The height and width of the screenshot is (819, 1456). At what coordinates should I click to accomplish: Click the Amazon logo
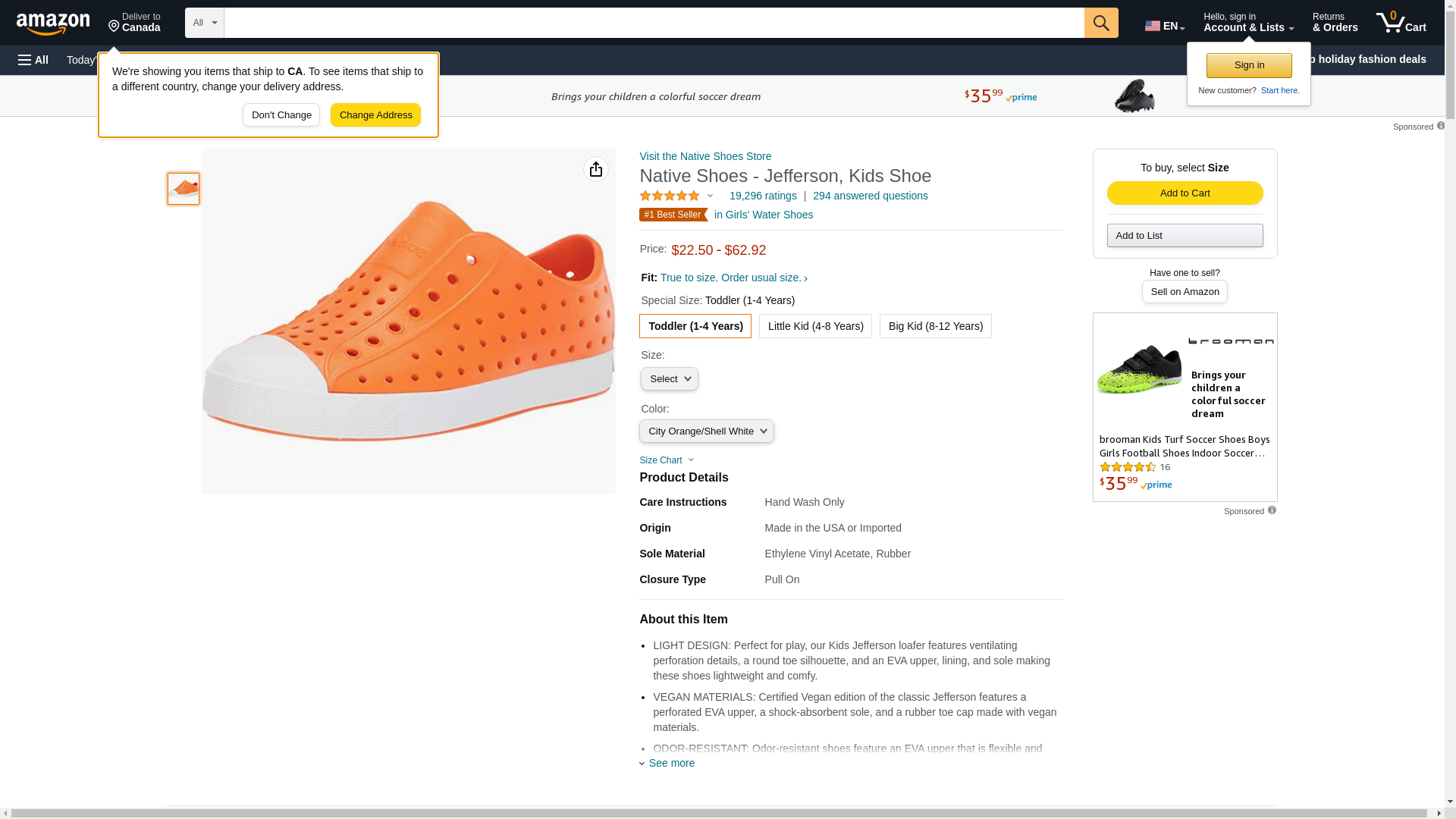53,24
